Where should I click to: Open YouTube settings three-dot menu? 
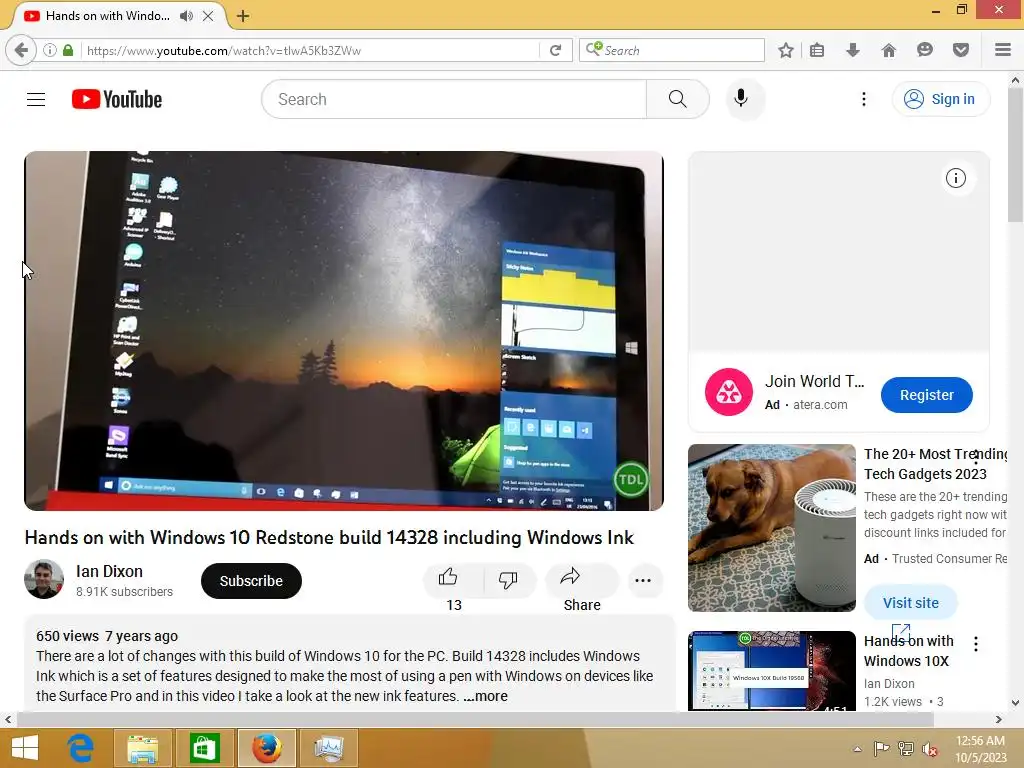(864, 99)
